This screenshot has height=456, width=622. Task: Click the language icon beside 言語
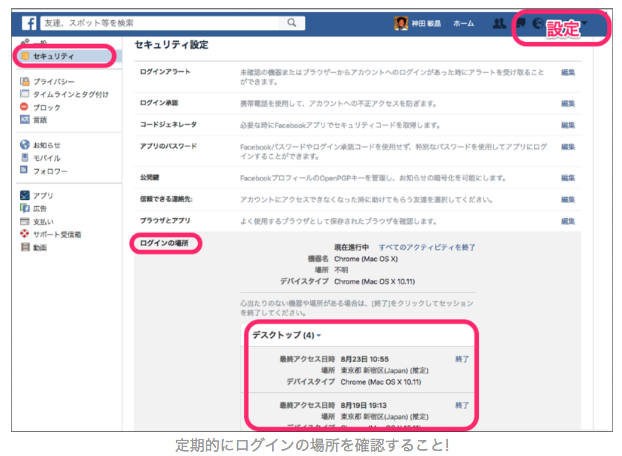tap(25, 119)
